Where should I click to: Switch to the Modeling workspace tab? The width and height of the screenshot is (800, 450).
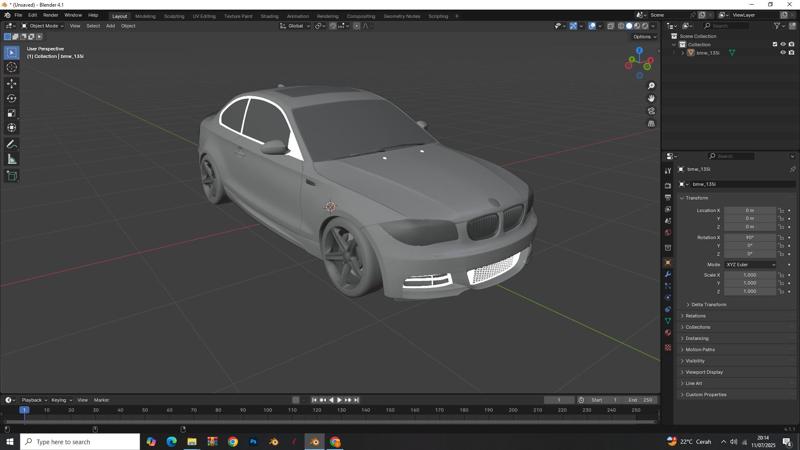(145, 16)
